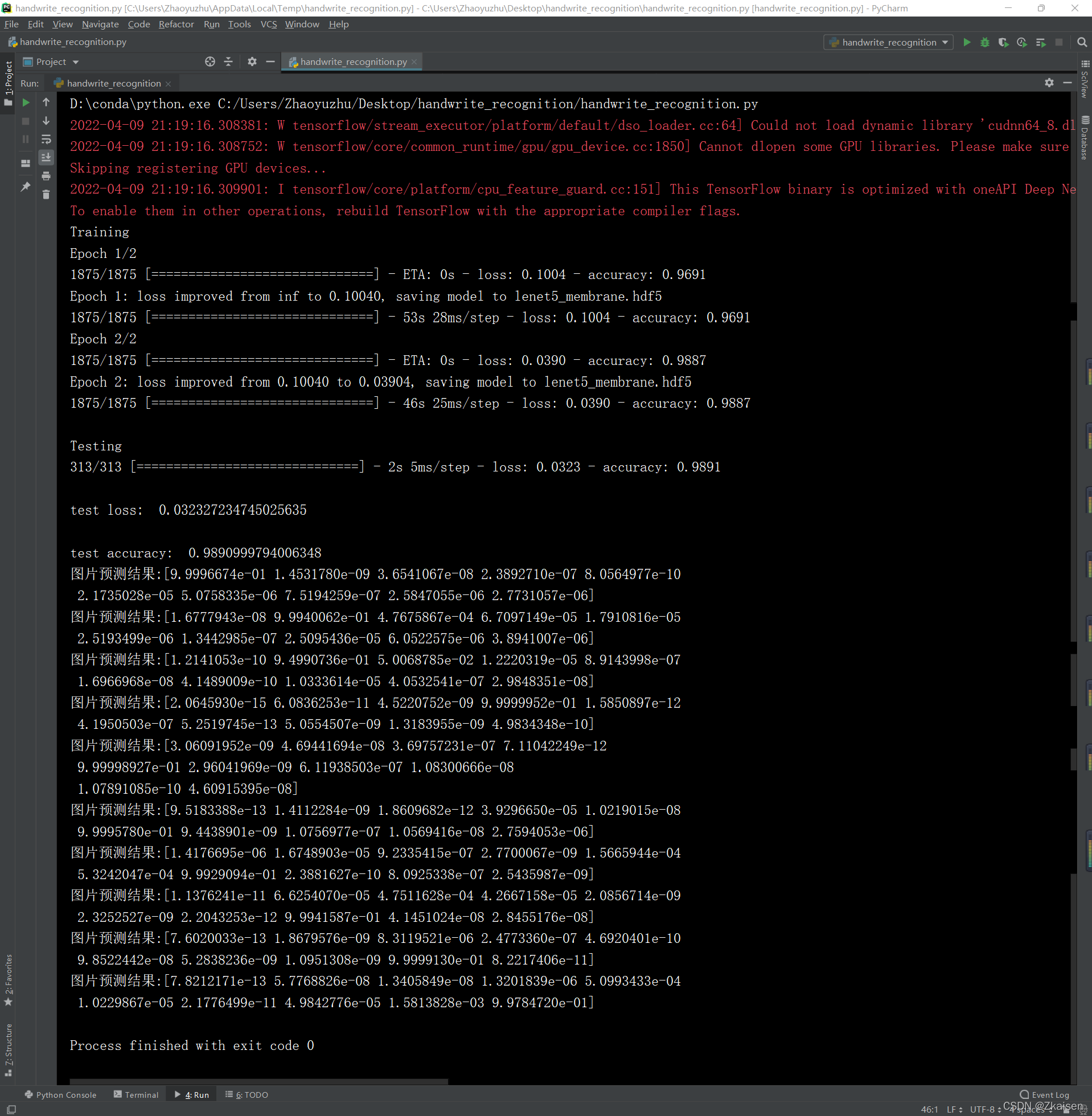Open the Window menu
1092x1116 pixels.
click(302, 24)
